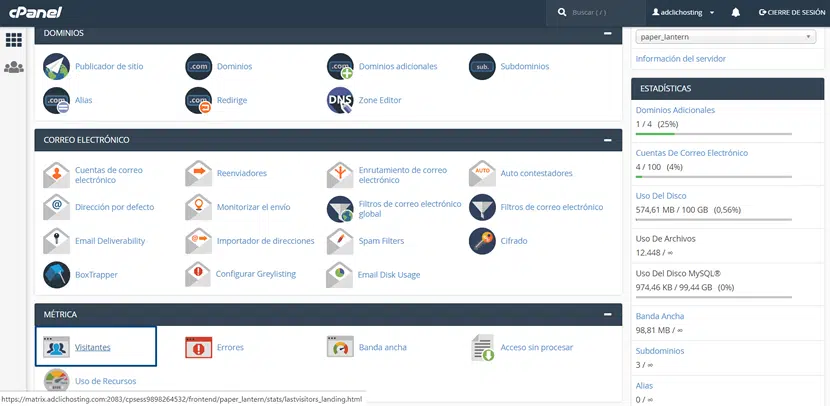Open the adclichosting user menu
The height and width of the screenshot is (406, 830).
(x=684, y=12)
